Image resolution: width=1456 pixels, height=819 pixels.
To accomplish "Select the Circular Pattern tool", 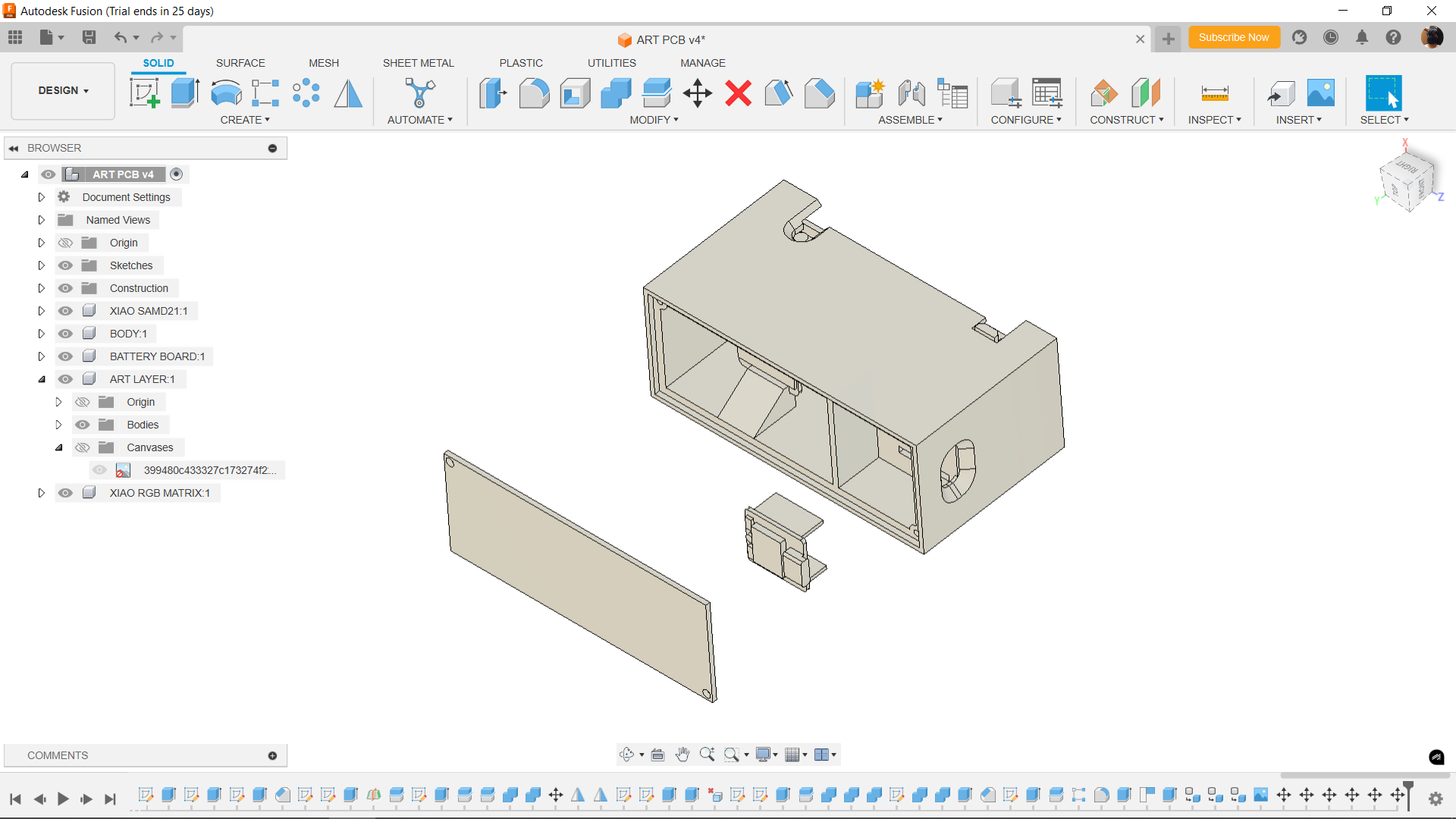I will 306,93.
